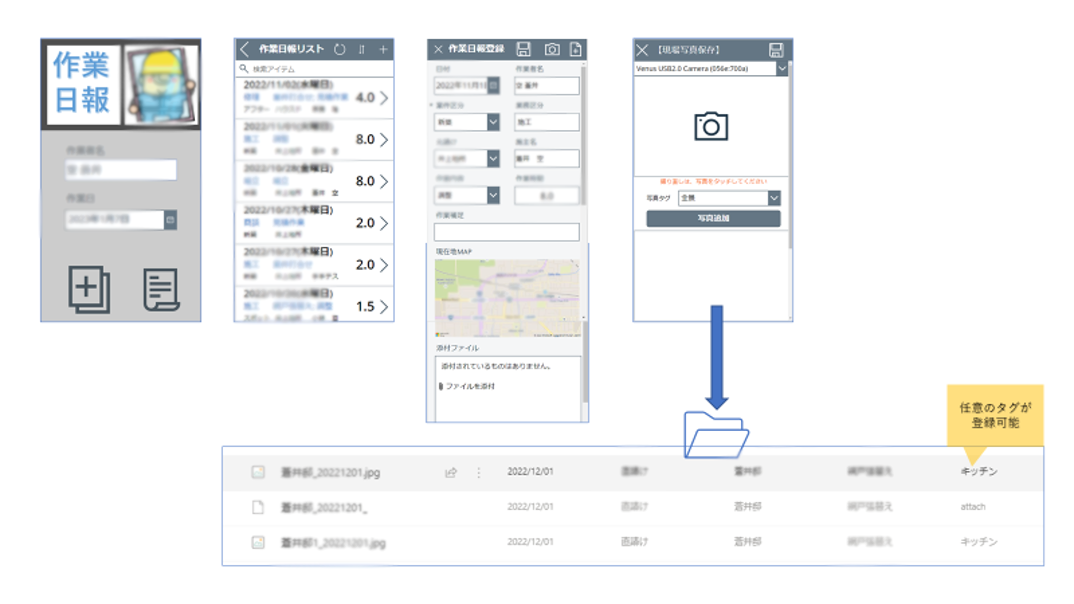
Task: Save photo in 現場写真保存 screen
Action: [x=776, y=50]
